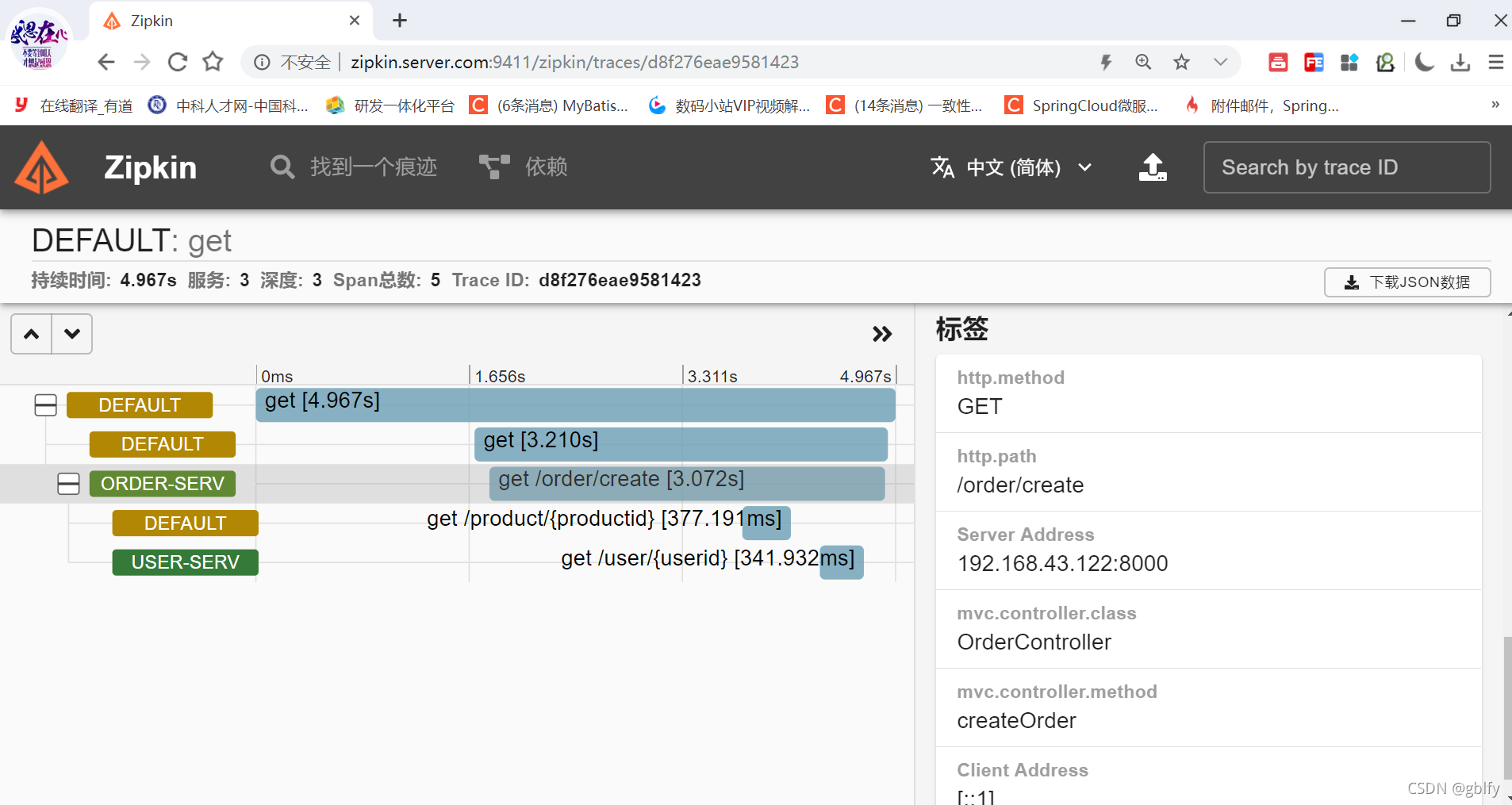Select the get /user/{userid} span bar
This screenshot has width=1512, height=805.
click(x=842, y=562)
